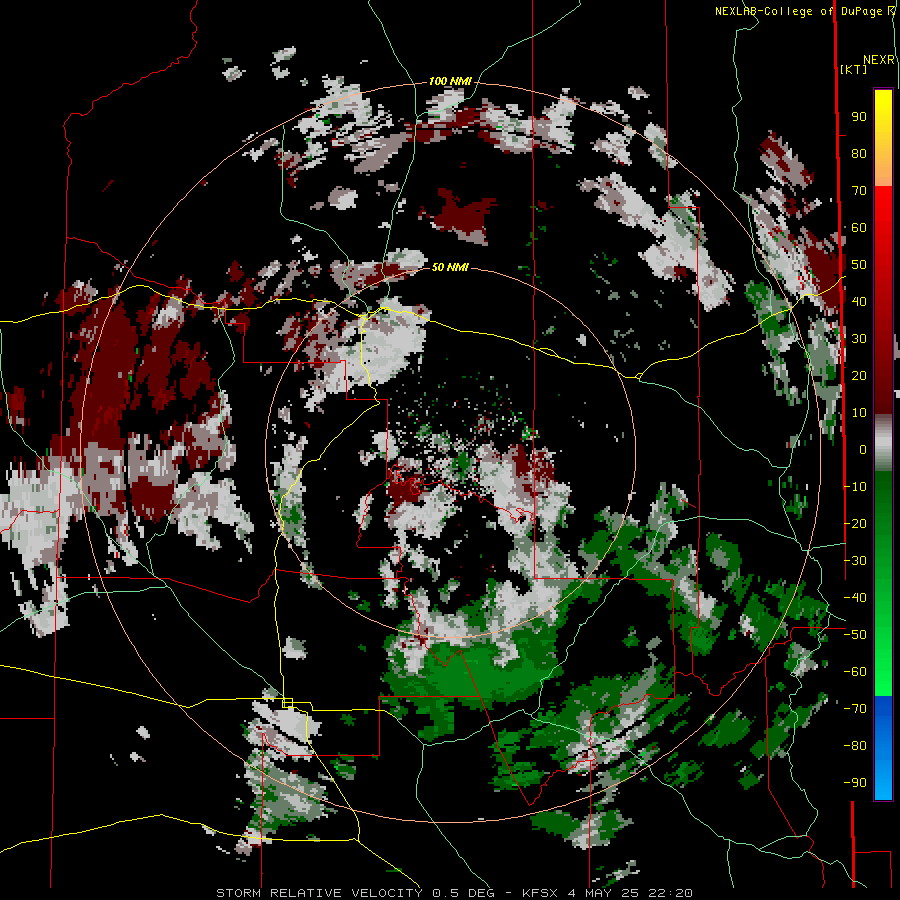Viewport: 900px width, 900px height.
Task: Click the Storm Relative Velocity caption at bottom
Action: 455,893
